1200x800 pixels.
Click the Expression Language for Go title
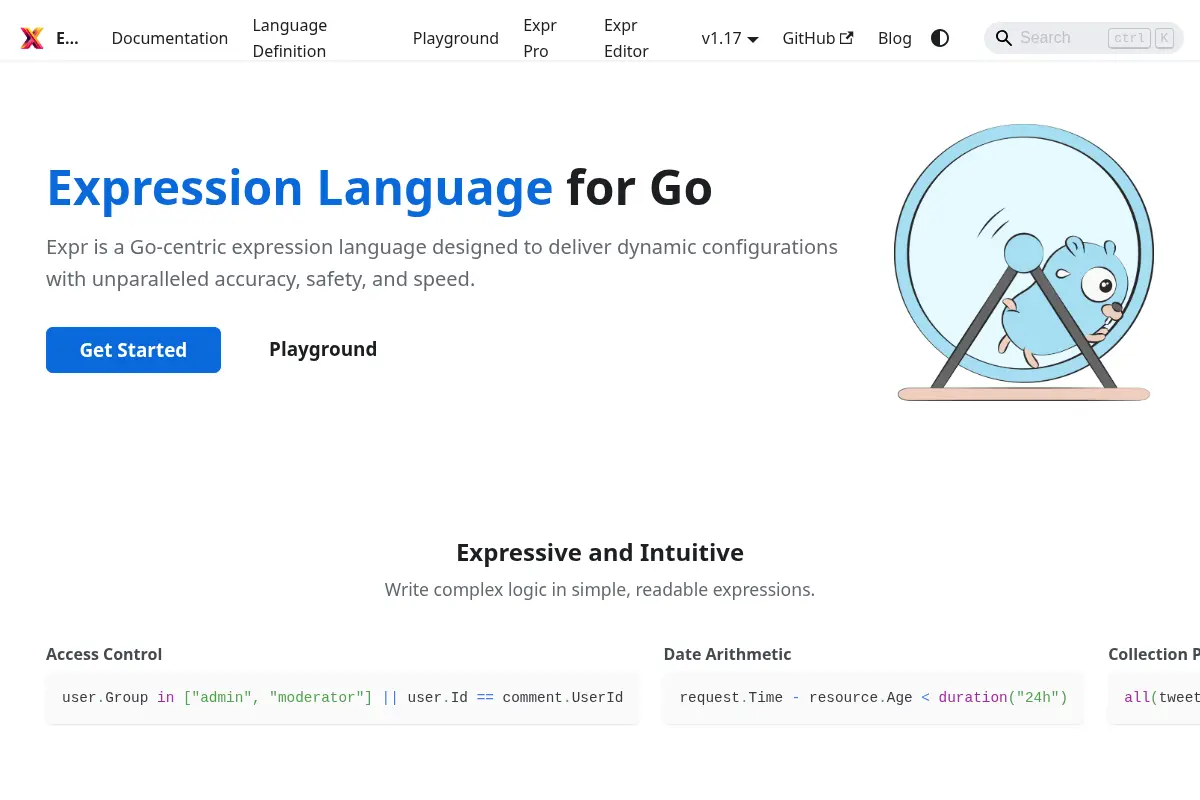tap(379, 188)
